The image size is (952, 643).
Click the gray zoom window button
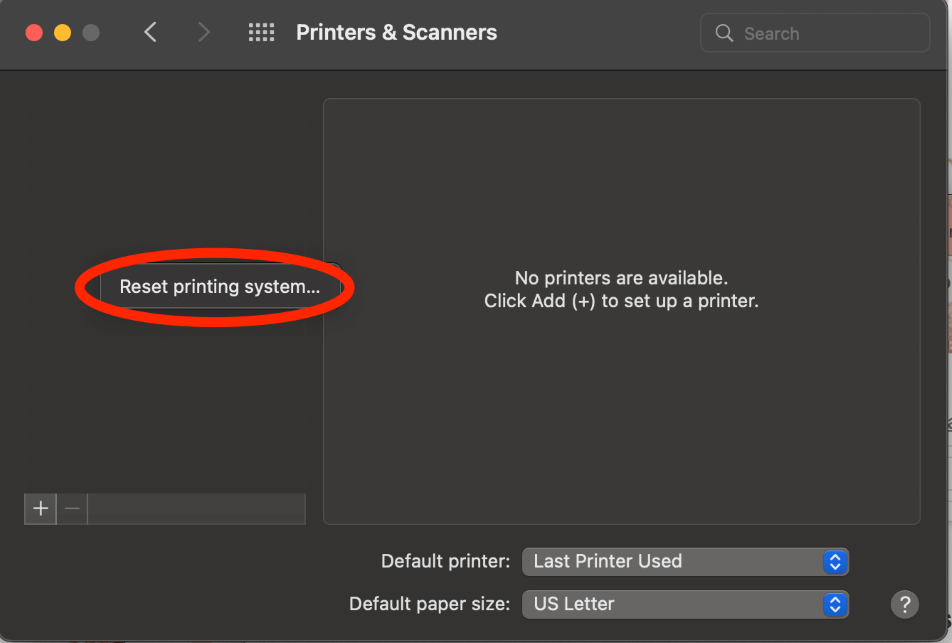[x=91, y=33]
